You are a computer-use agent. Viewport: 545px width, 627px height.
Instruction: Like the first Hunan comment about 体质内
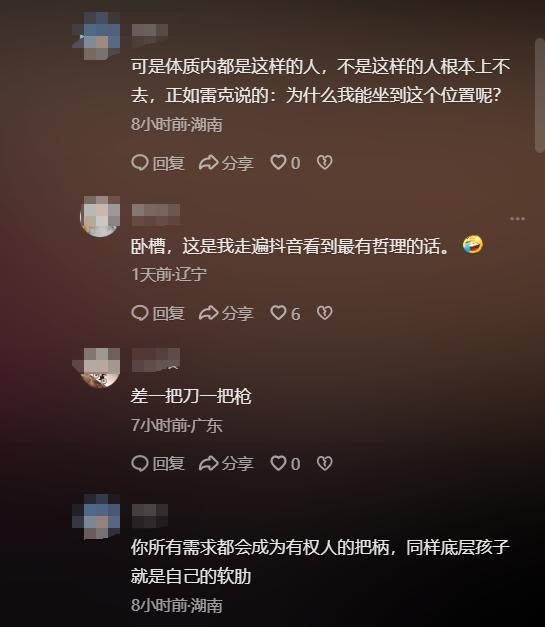point(285,163)
